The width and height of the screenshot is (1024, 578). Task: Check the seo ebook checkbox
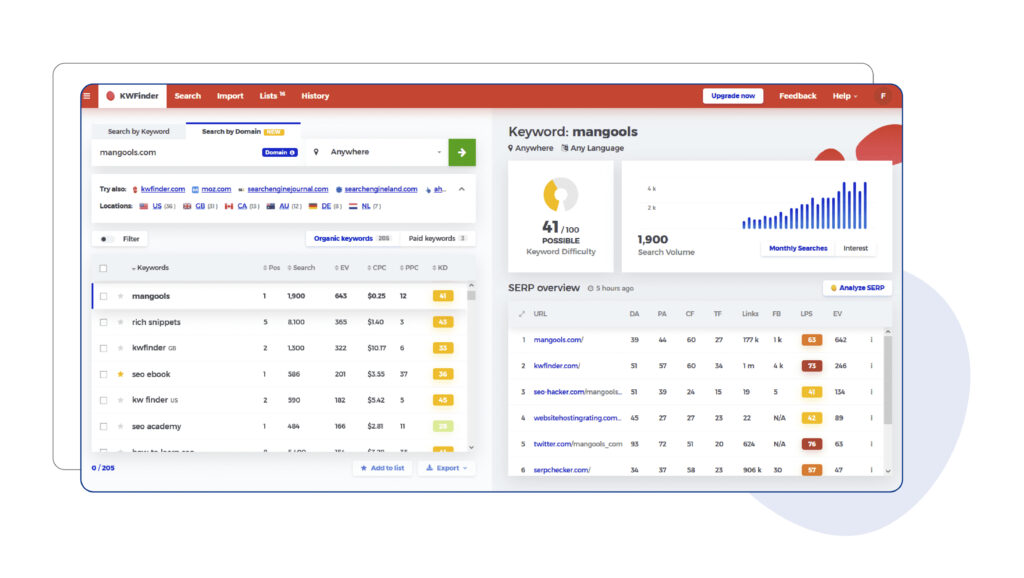pos(103,374)
